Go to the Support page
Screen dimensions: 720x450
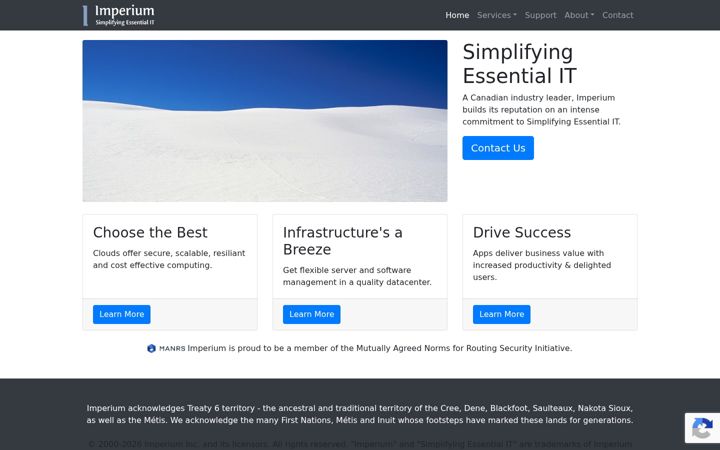click(540, 15)
